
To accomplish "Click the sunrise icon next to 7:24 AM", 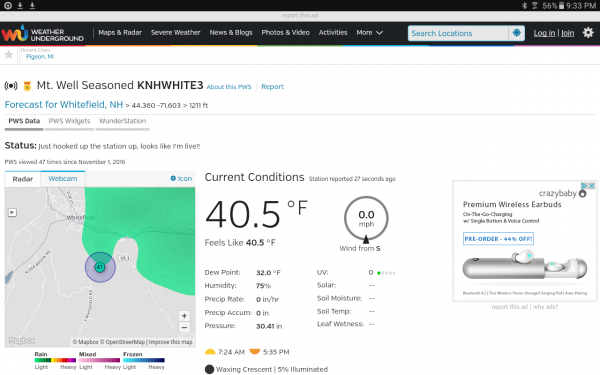I will (x=210, y=352).
